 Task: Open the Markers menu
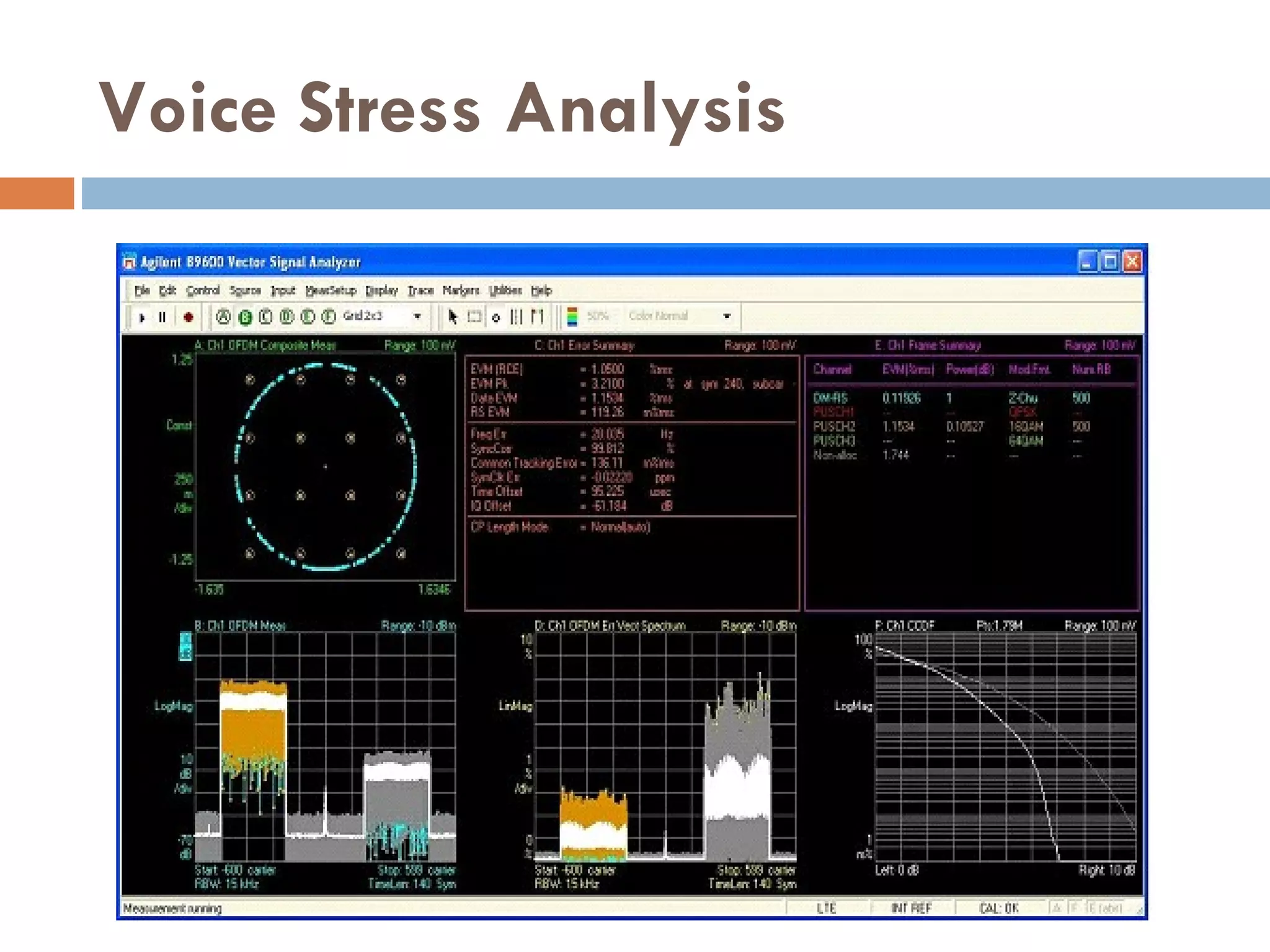click(x=461, y=291)
